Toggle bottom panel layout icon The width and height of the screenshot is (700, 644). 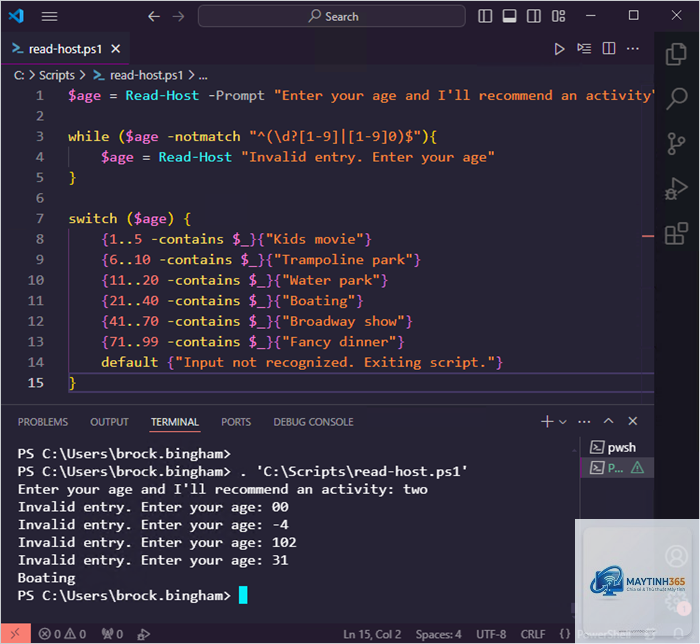tap(509, 17)
